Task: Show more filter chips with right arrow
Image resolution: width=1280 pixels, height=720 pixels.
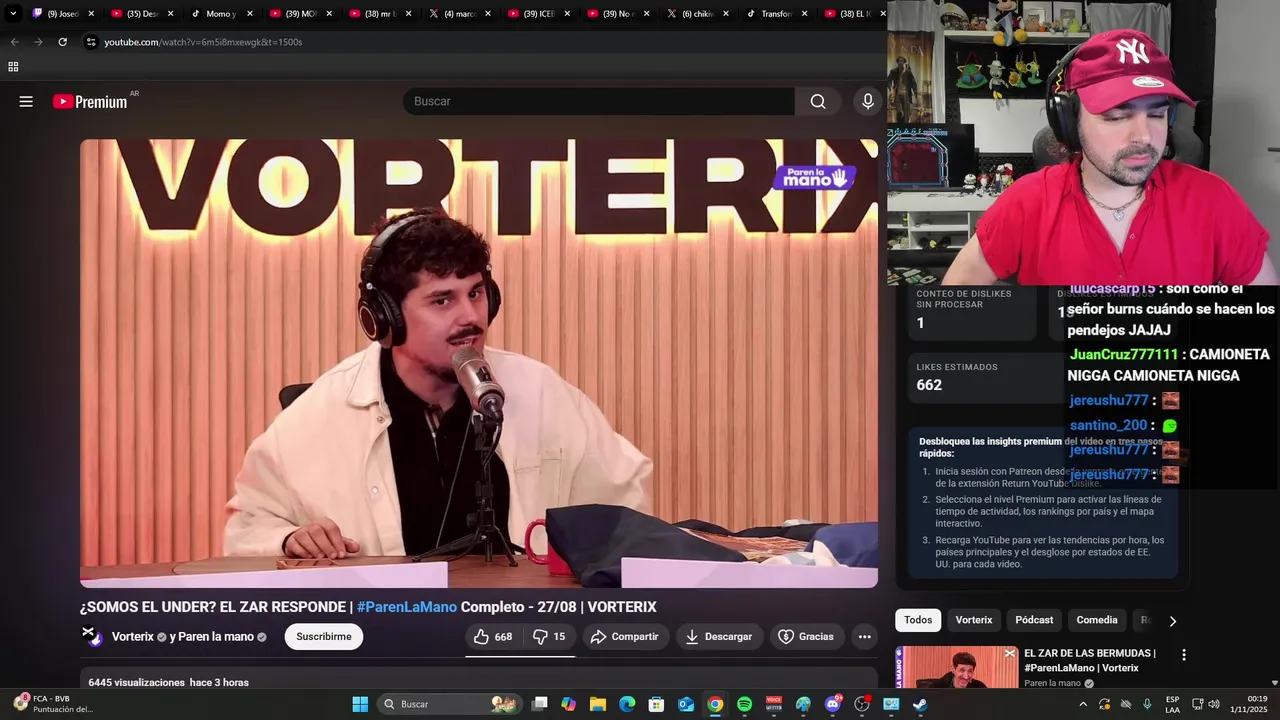Action: (1172, 621)
